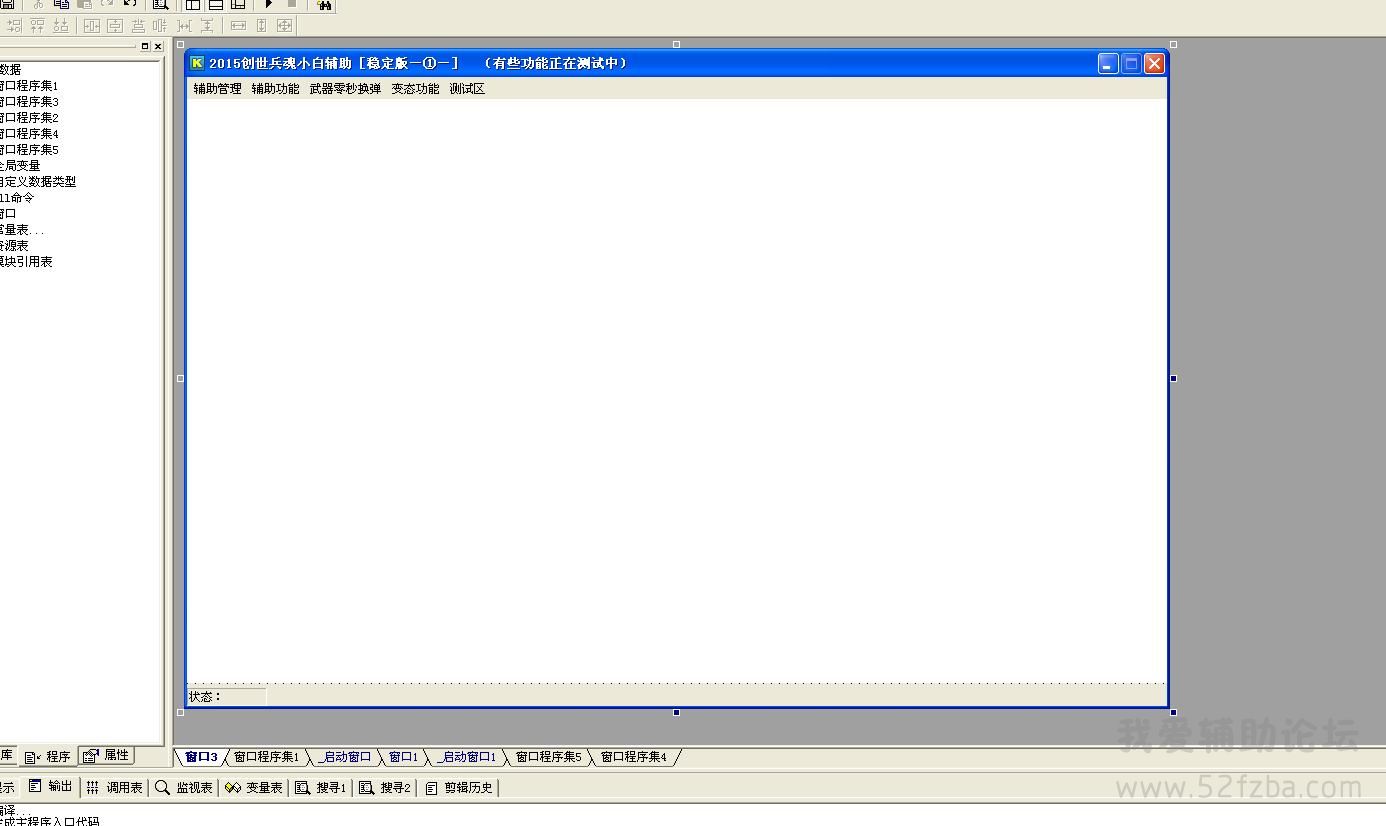Image resolution: width=1386 pixels, height=826 pixels.
Task: Click the make same width icon
Action: [x=238, y=25]
